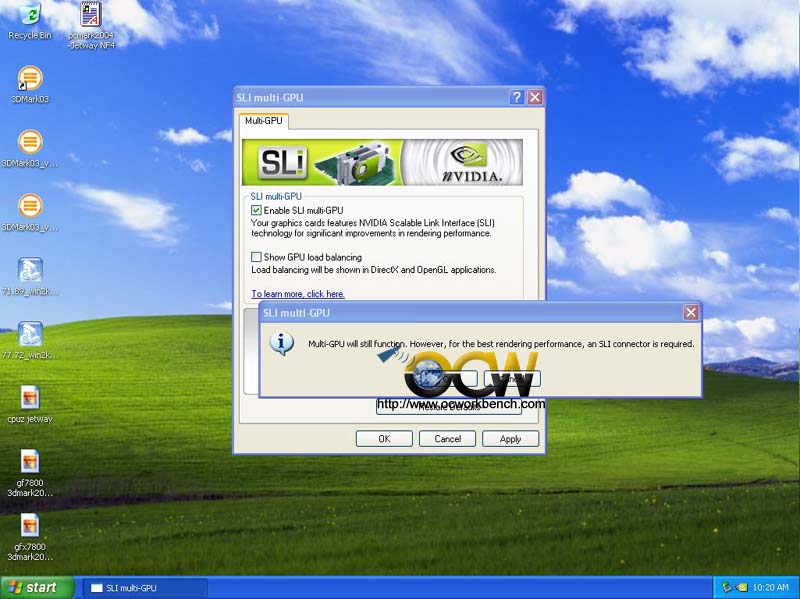Screen dimensions: 800x599
Task: Switch to the Multi-GPU tab
Action: (x=263, y=121)
